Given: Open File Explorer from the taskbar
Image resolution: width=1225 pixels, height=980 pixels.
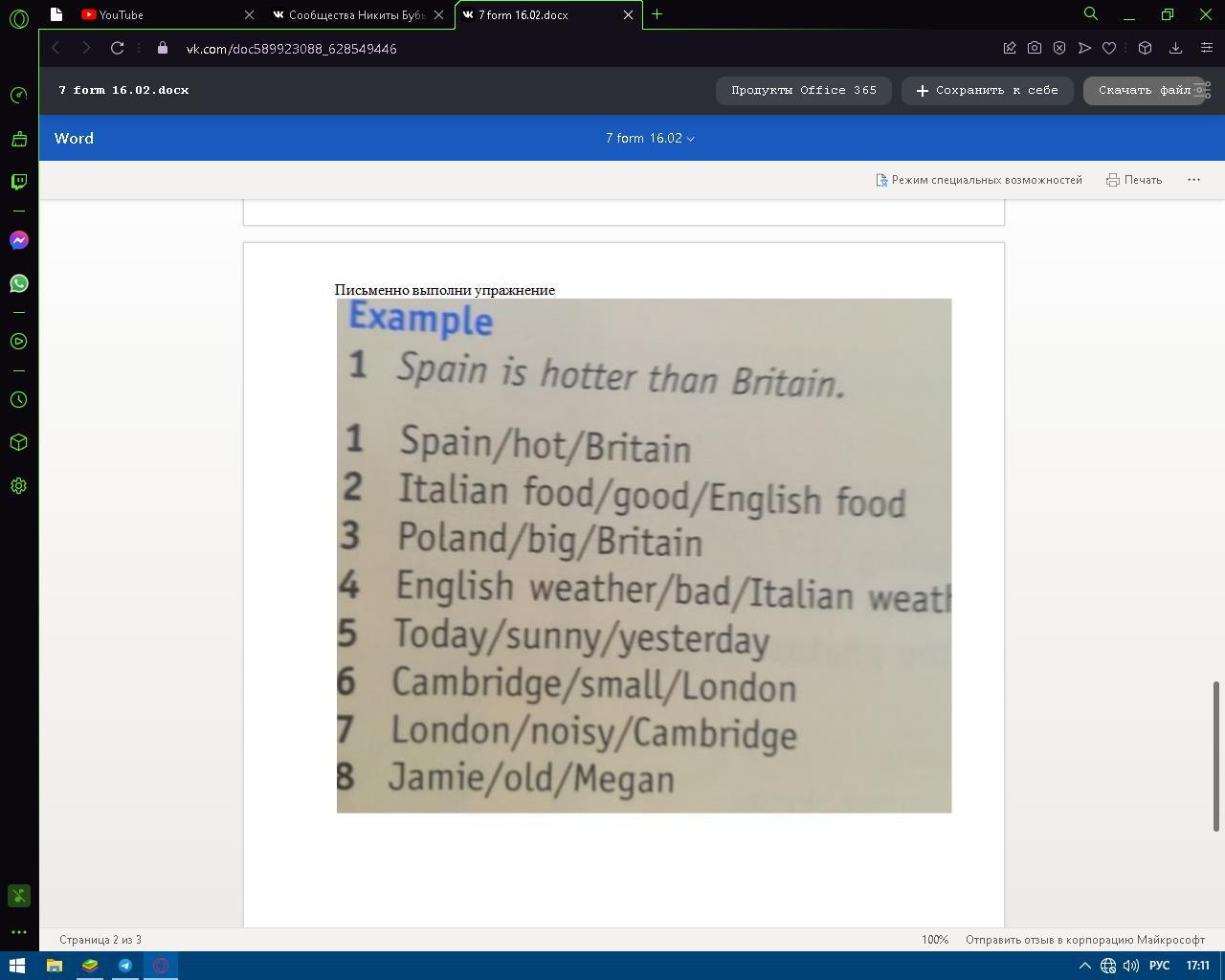Looking at the screenshot, I should click(x=55, y=966).
